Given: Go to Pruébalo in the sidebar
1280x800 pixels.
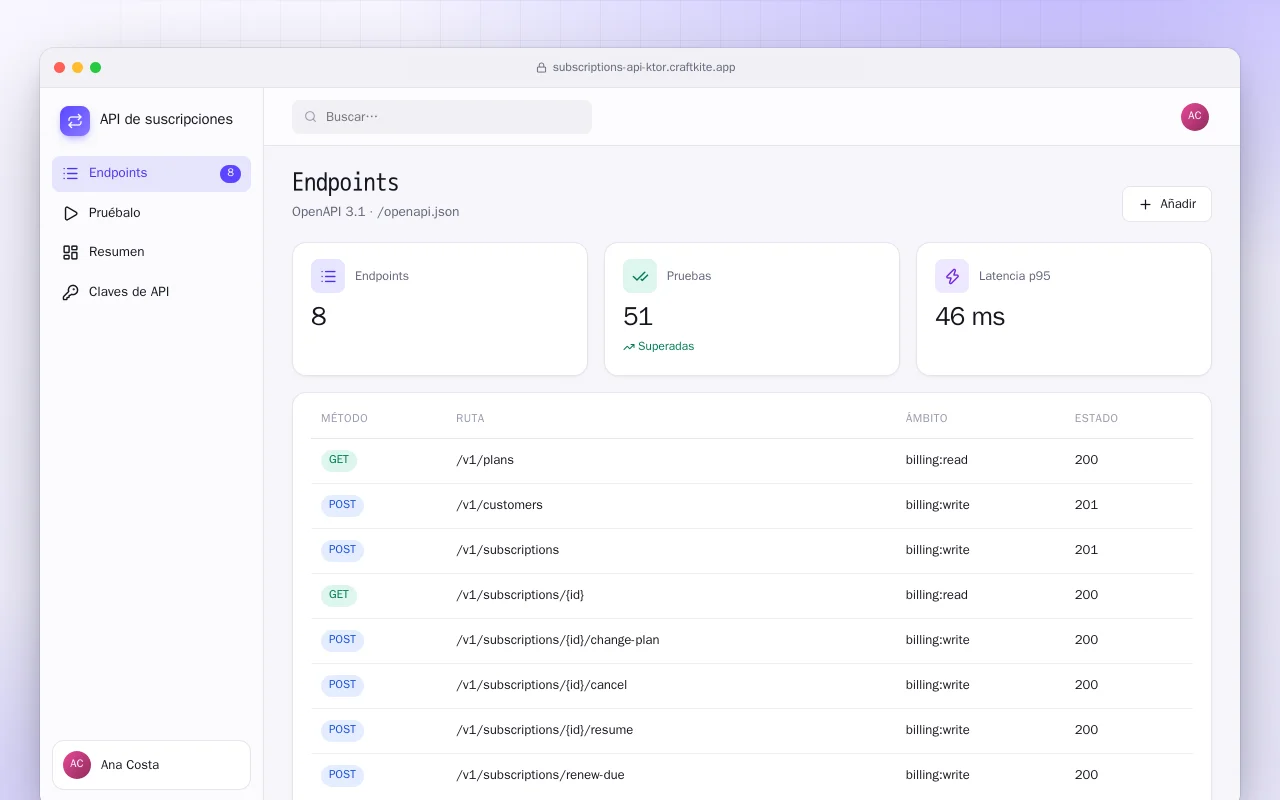Looking at the screenshot, I should [x=151, y=213].
